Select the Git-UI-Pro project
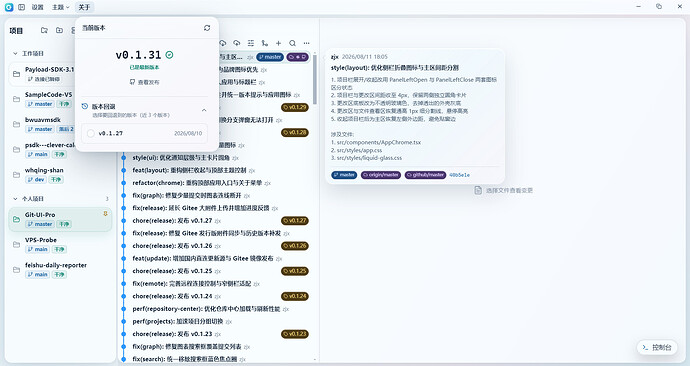690x366 pixels. click(x=60, y=219)
